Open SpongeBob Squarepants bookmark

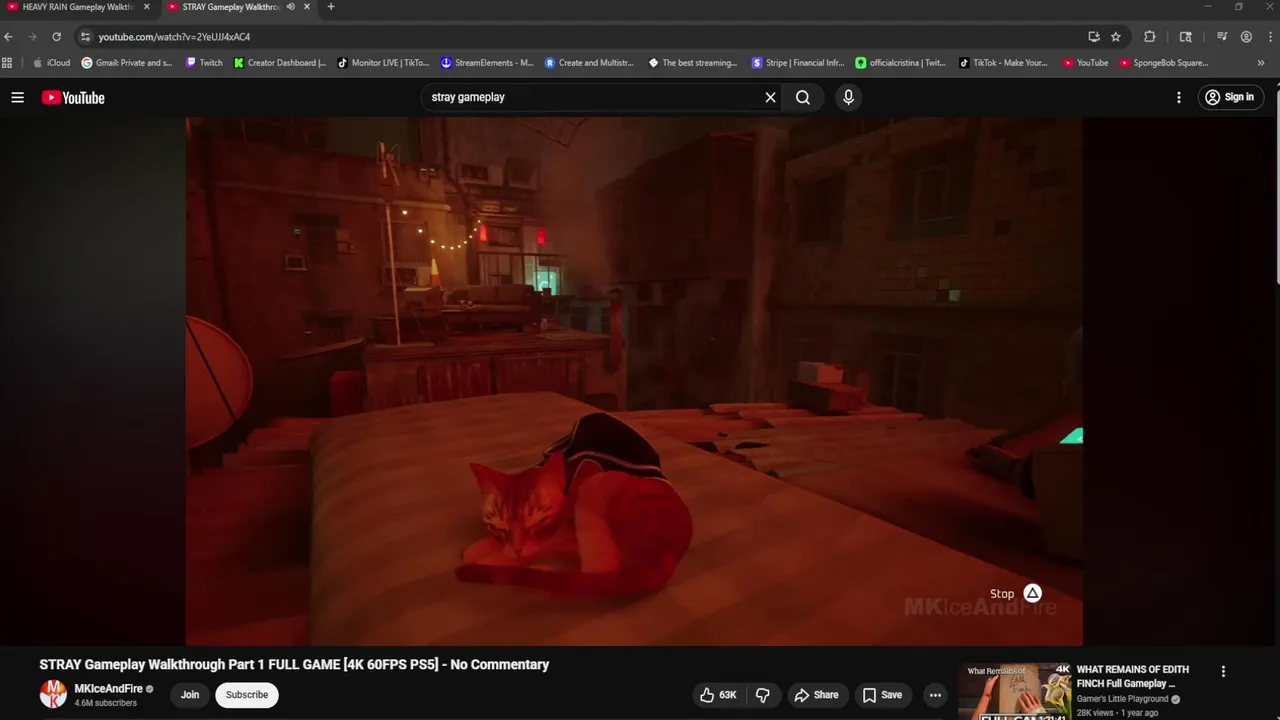pyautogui.click(x=1165, y=63)
